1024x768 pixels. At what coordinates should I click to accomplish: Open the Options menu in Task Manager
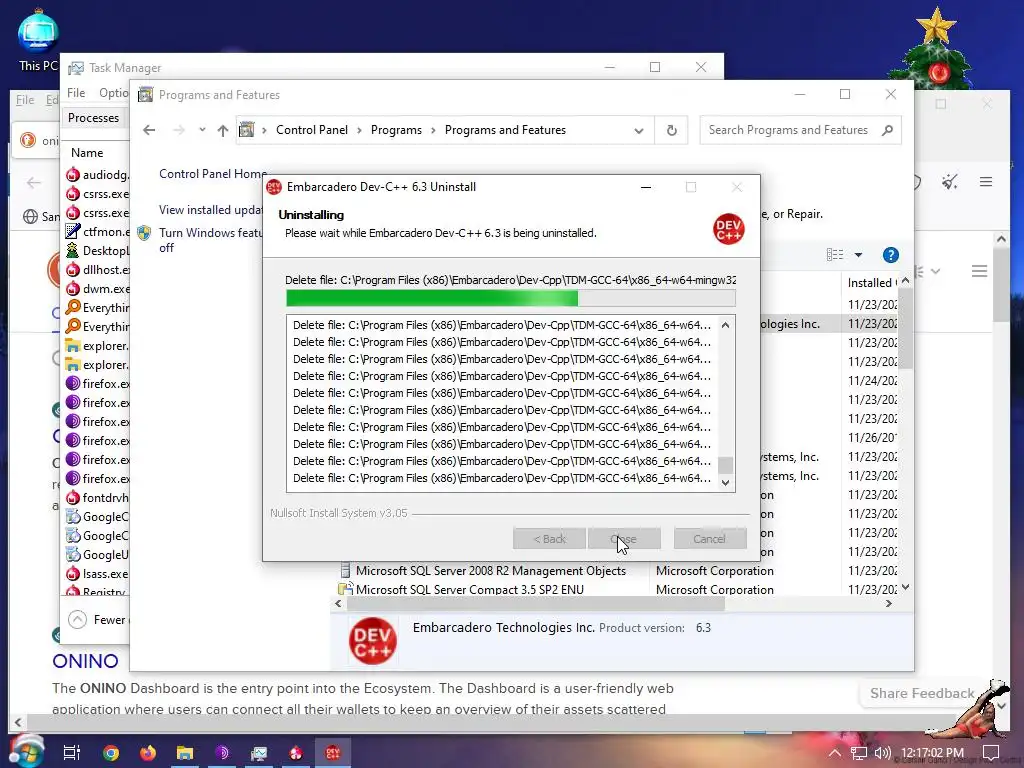click(x=113, y=93)
